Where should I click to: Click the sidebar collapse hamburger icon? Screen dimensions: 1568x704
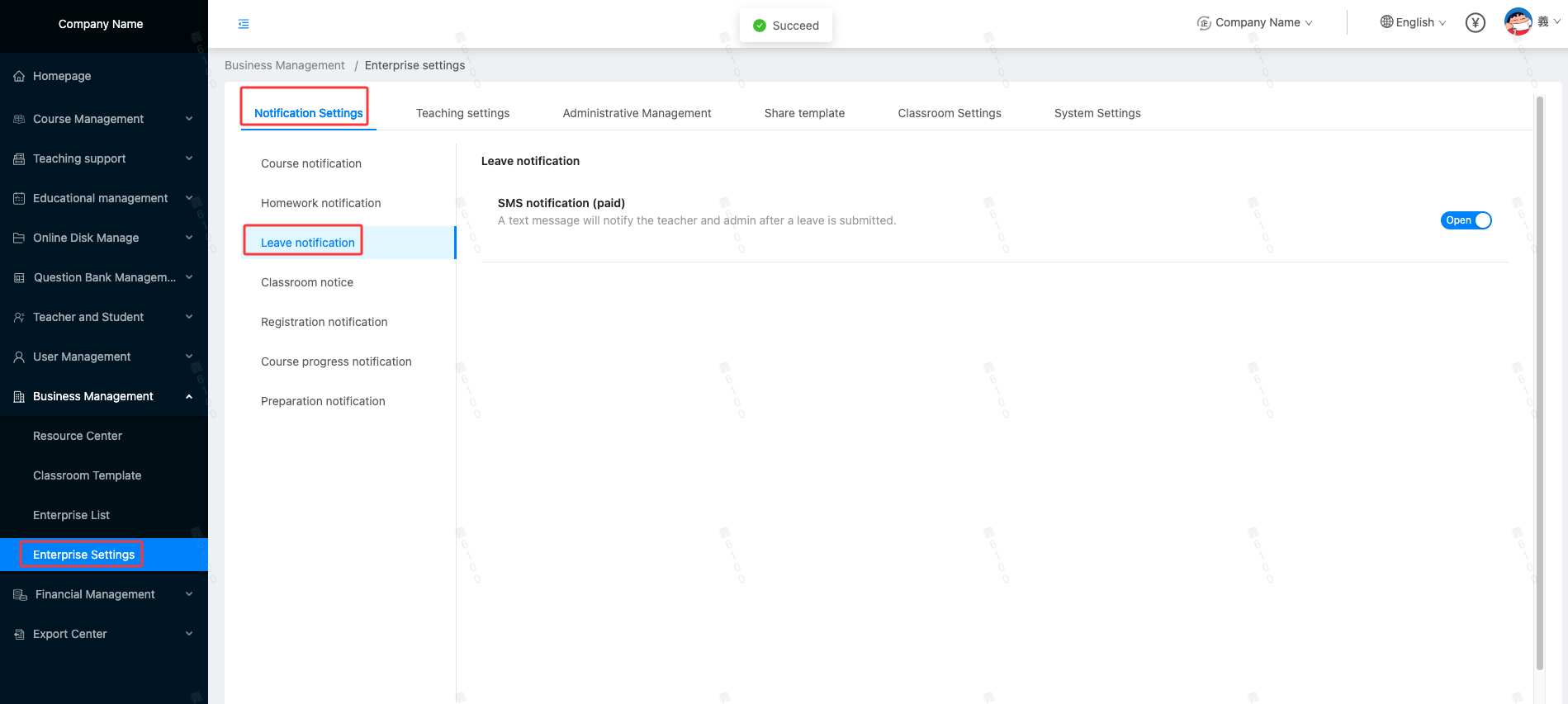coord(244,24)
